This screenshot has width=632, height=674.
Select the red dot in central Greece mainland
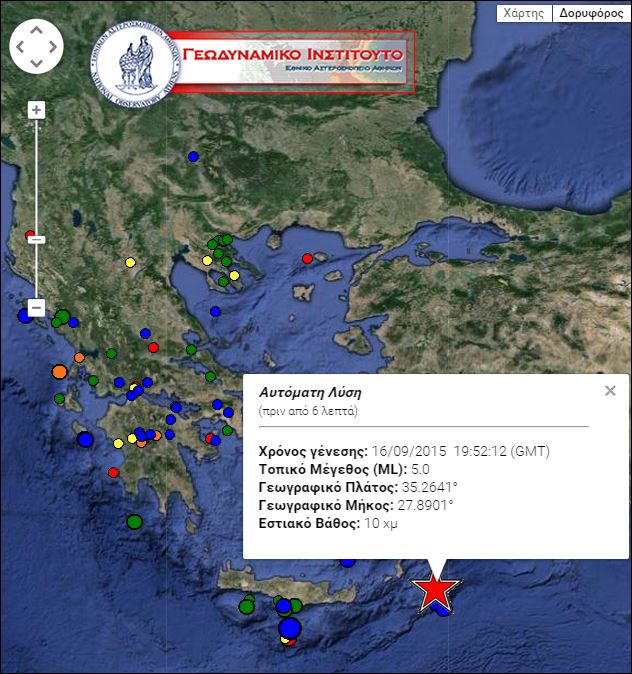coord(153,347)
